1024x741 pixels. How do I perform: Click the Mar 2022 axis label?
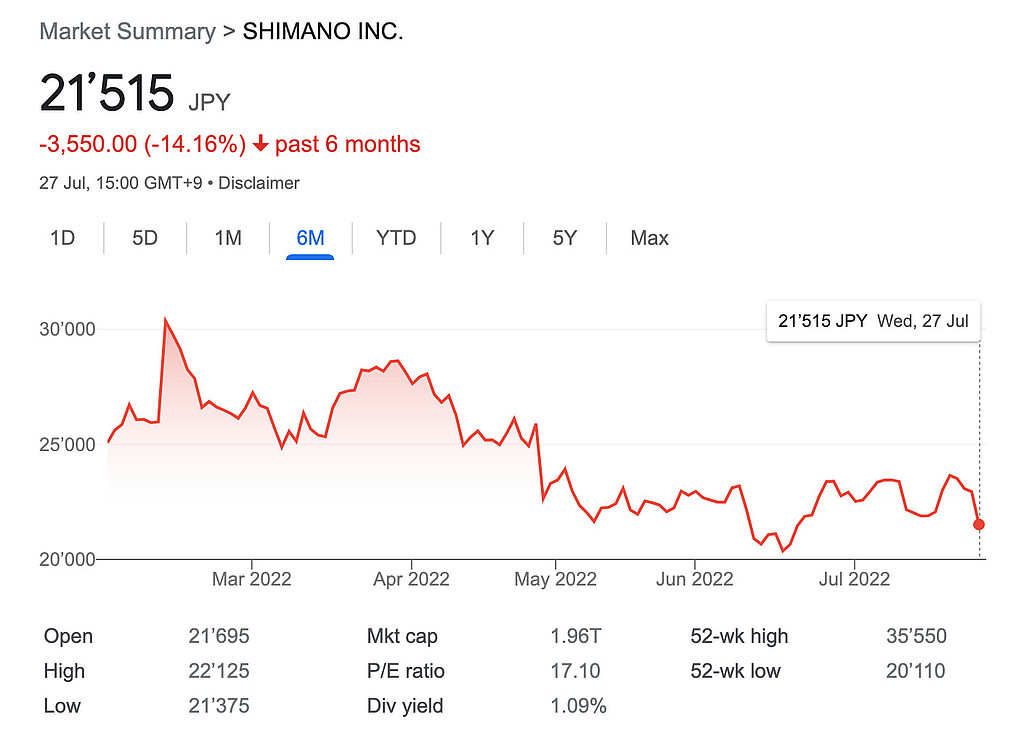click(252, 579)
